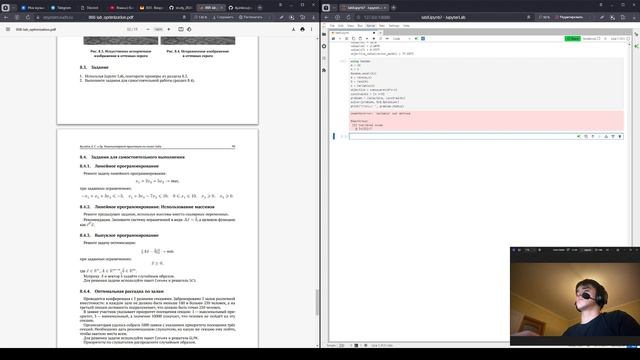Screen dimensions: 640x360
Task: Click the JupyterLab browser address bar
Action: tap(443, 18)
